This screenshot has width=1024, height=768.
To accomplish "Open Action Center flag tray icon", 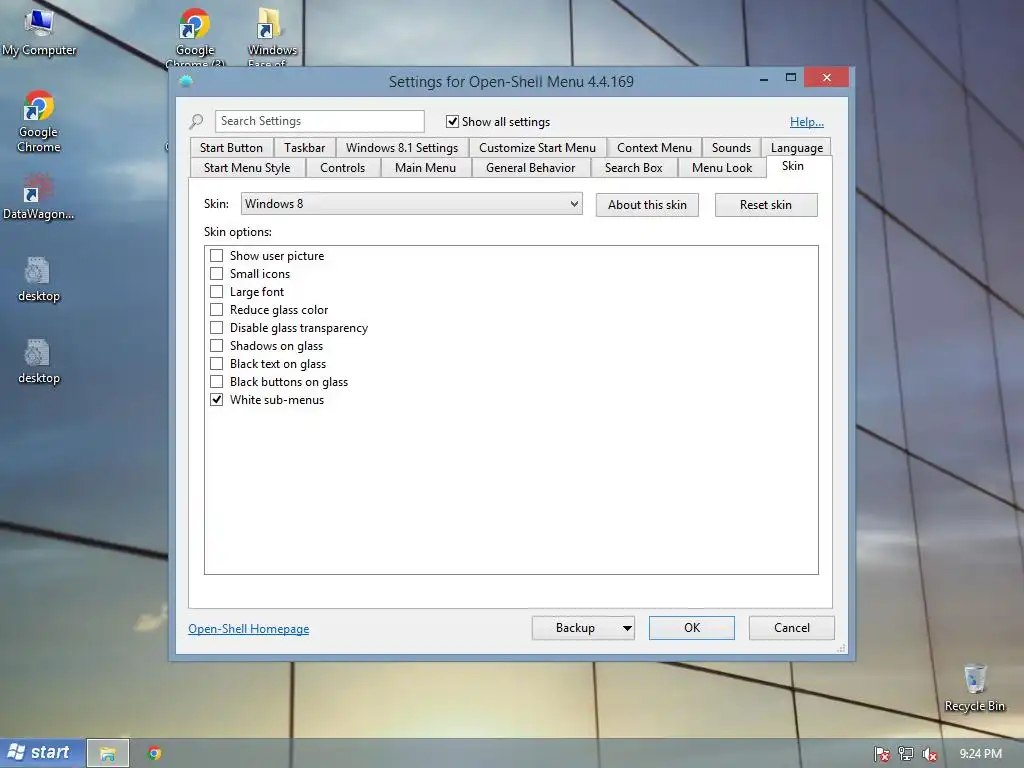I will coord(882,754).
